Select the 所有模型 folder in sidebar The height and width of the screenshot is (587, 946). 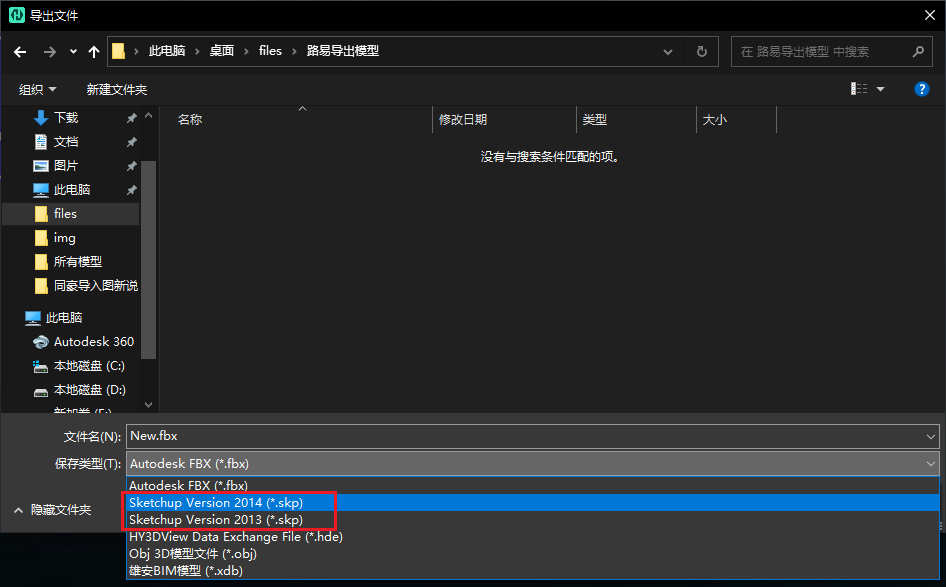pos(77,261)
